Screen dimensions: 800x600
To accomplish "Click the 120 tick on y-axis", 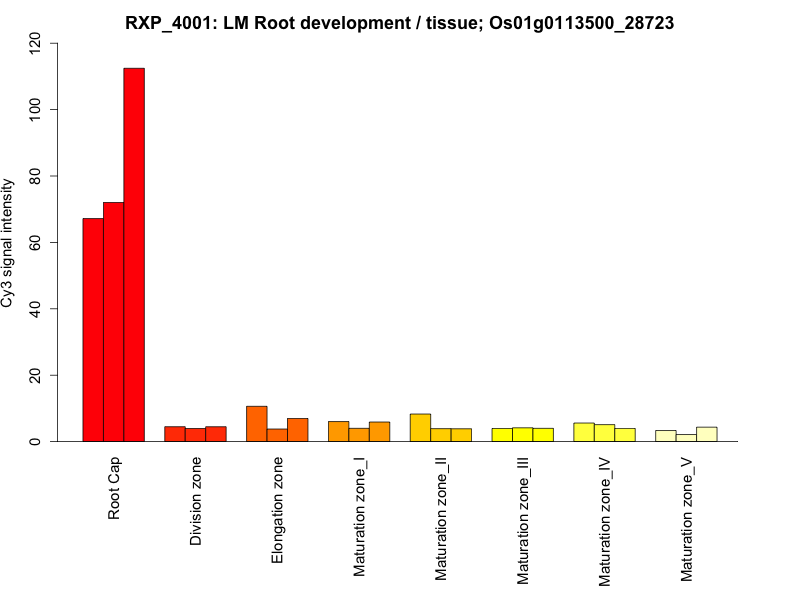I will [x=36, y=43].
